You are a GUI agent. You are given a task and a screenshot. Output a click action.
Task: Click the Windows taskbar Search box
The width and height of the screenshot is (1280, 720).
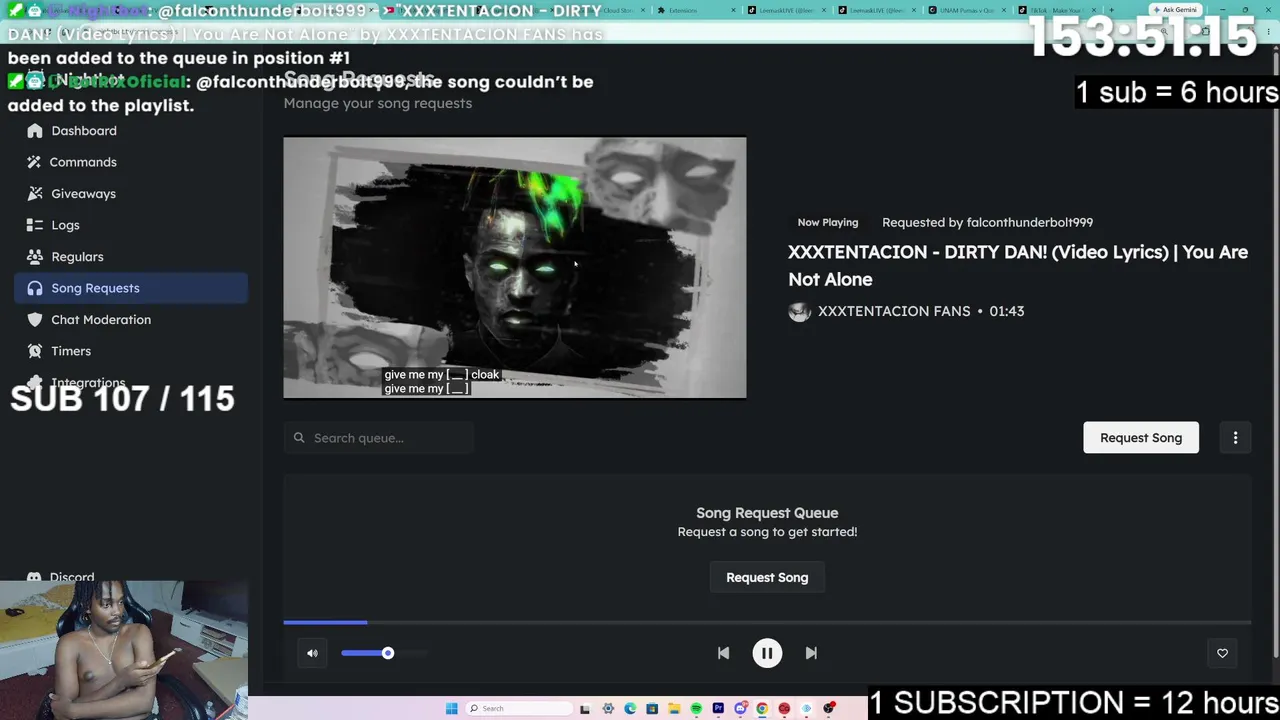tap(517, 708)
